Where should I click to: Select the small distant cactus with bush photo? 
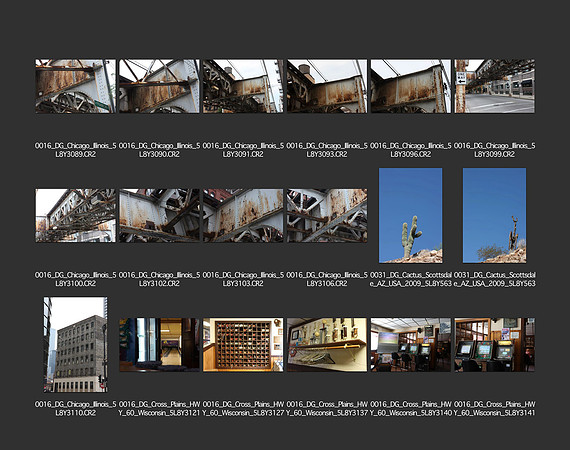click(494, 215)
